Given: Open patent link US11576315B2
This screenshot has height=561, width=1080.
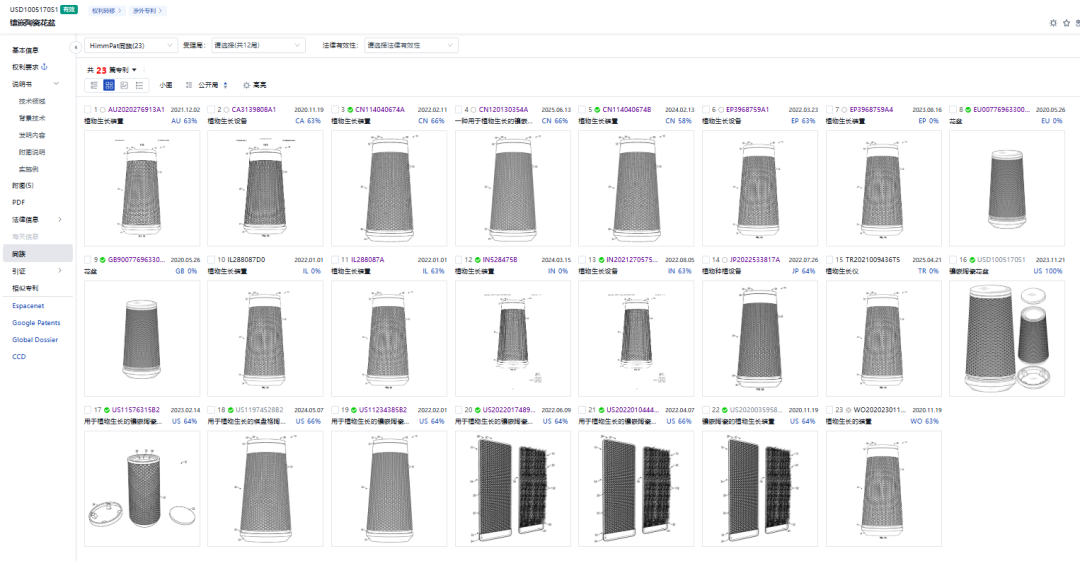Looking at the screenshot, I should [x=136, y=410].
